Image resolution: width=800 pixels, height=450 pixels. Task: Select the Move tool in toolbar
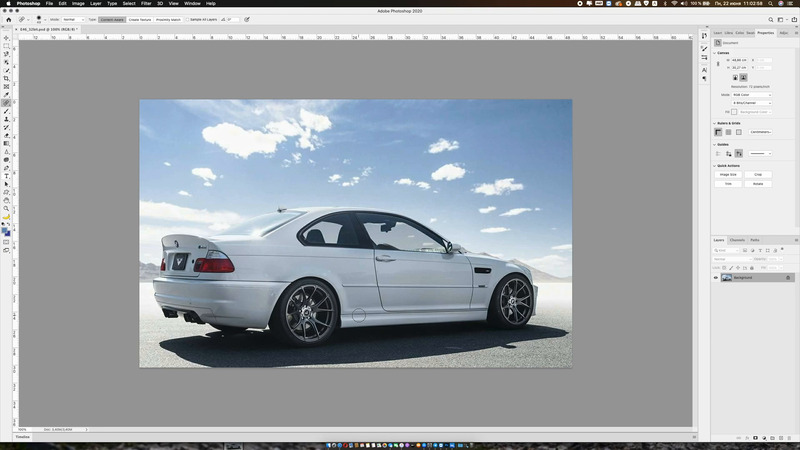[x=6, y=38]
